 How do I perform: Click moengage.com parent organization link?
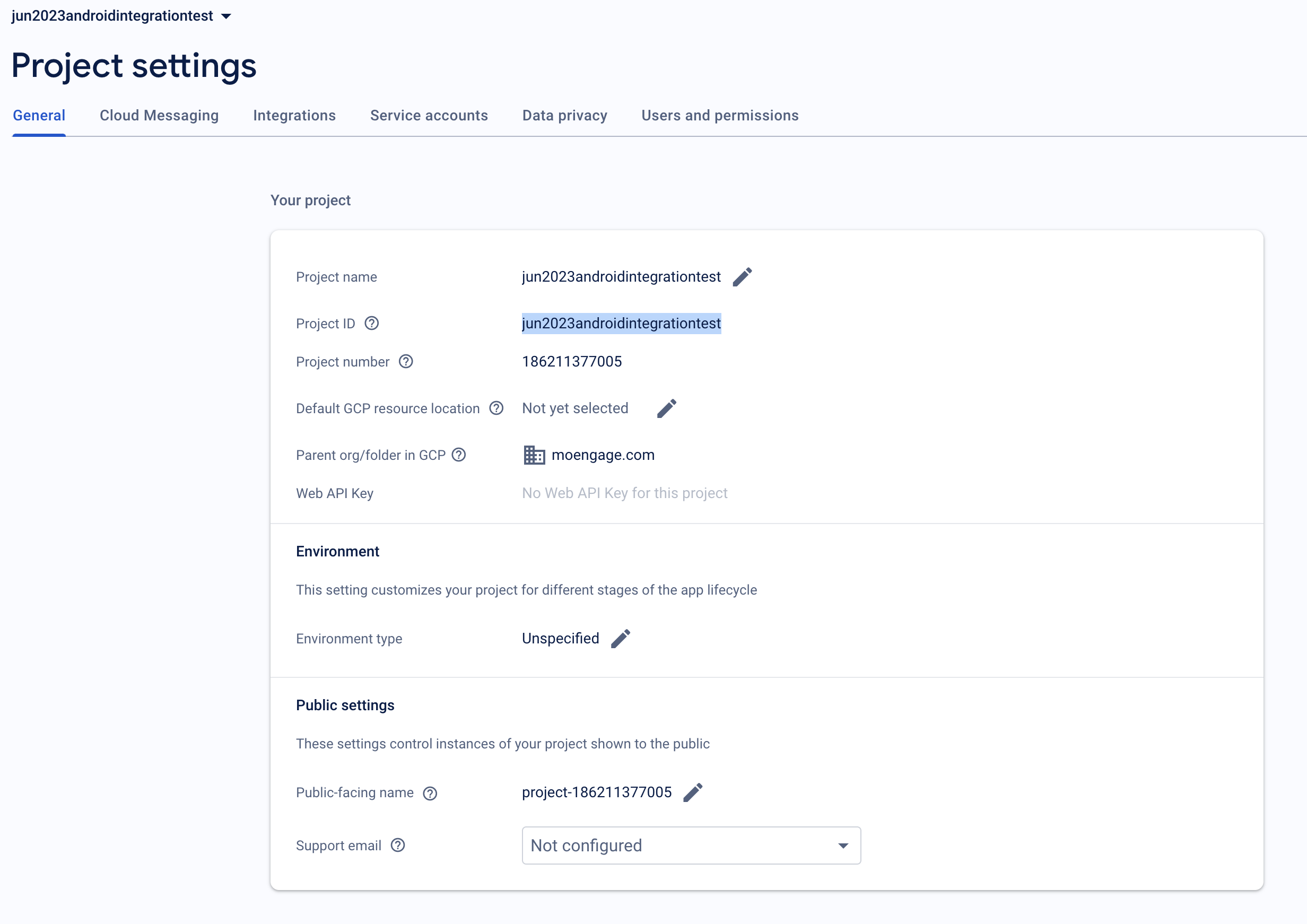point(603,455)
